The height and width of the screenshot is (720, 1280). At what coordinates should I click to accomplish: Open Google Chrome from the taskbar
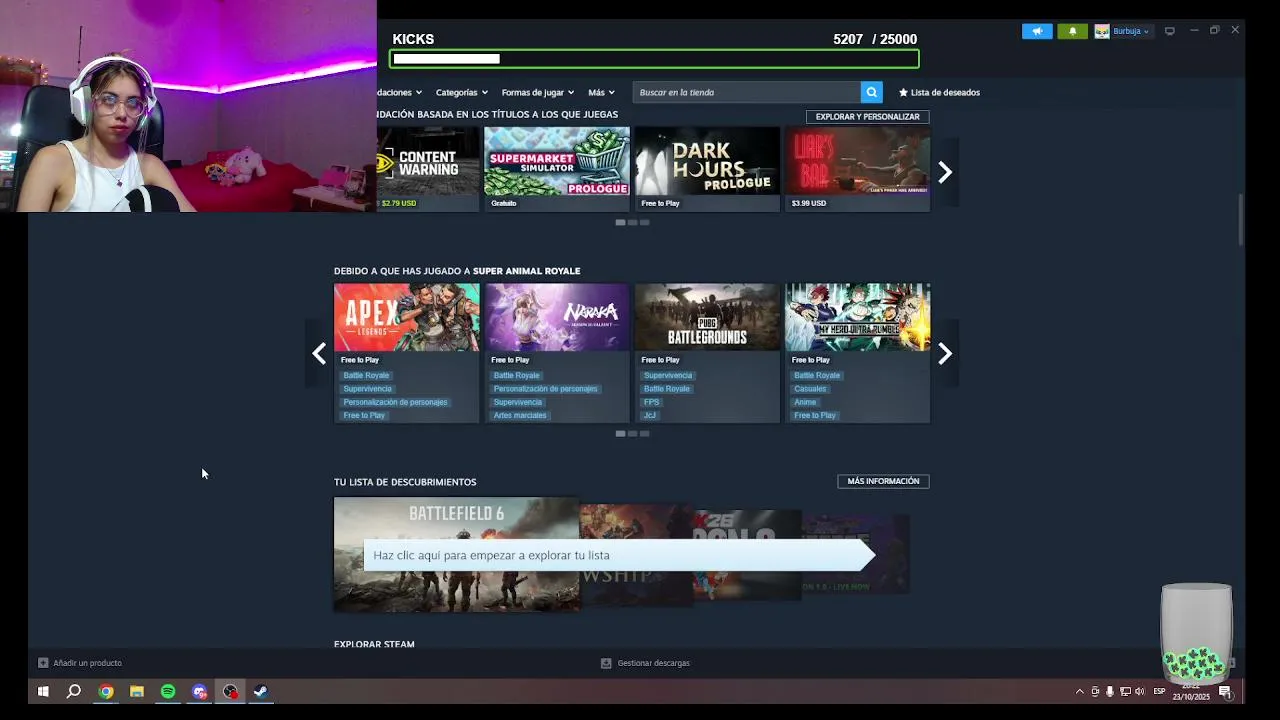tap(106, 691)
